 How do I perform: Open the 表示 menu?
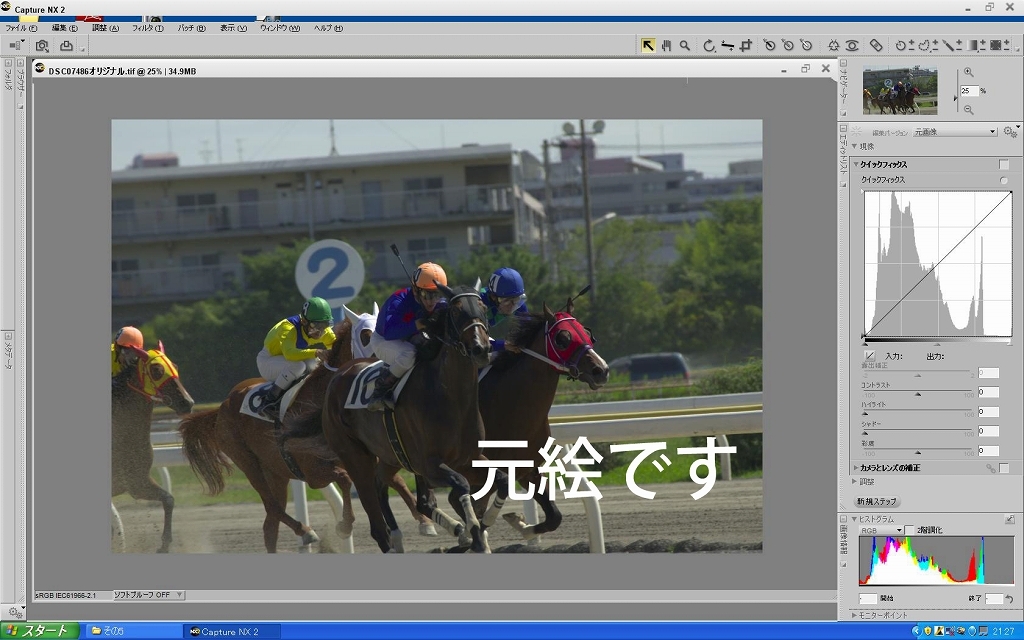coord(232,28)
